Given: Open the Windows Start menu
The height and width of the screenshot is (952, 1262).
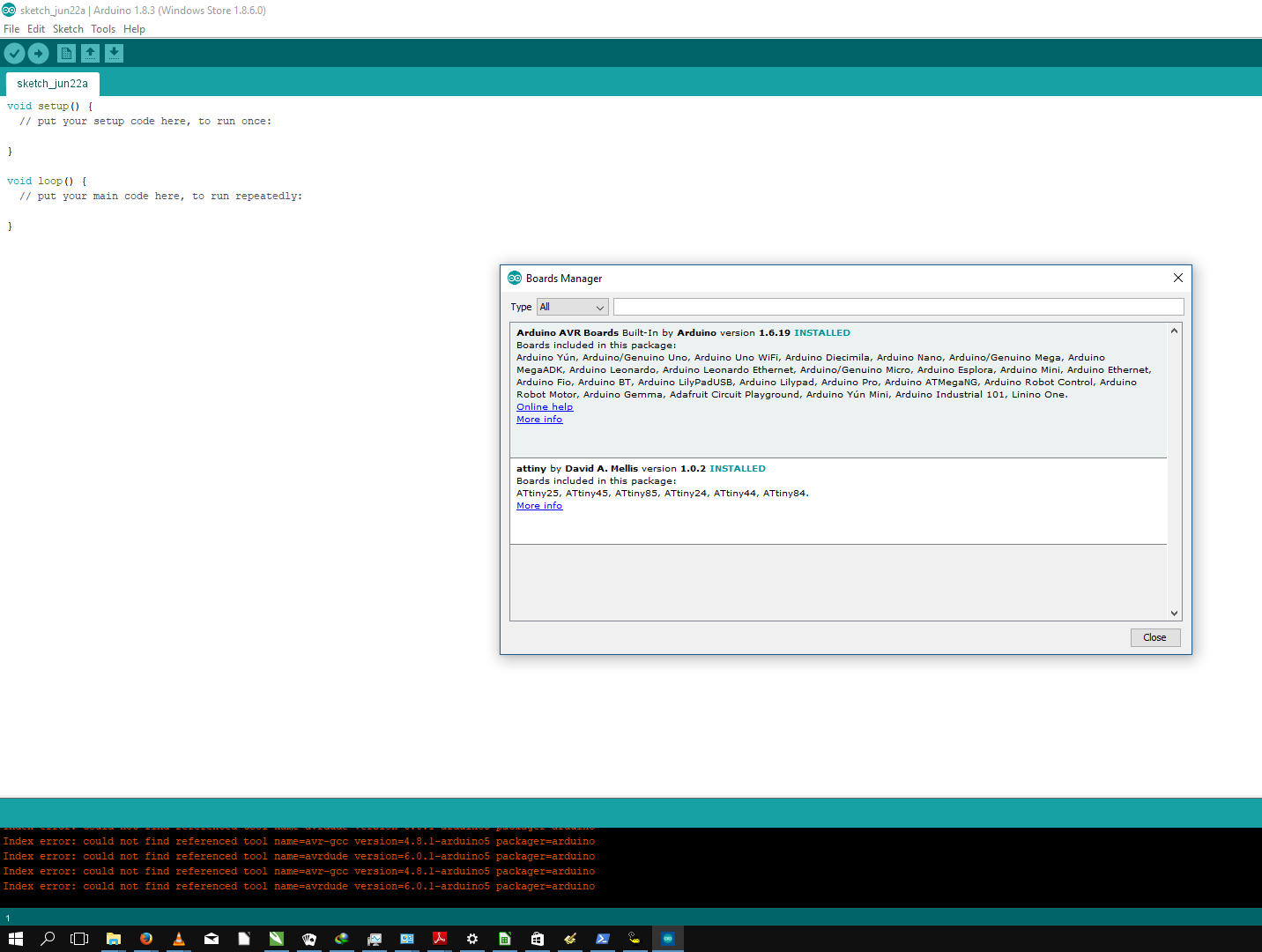Looking at the screenshot, I should tap(16, 939).
